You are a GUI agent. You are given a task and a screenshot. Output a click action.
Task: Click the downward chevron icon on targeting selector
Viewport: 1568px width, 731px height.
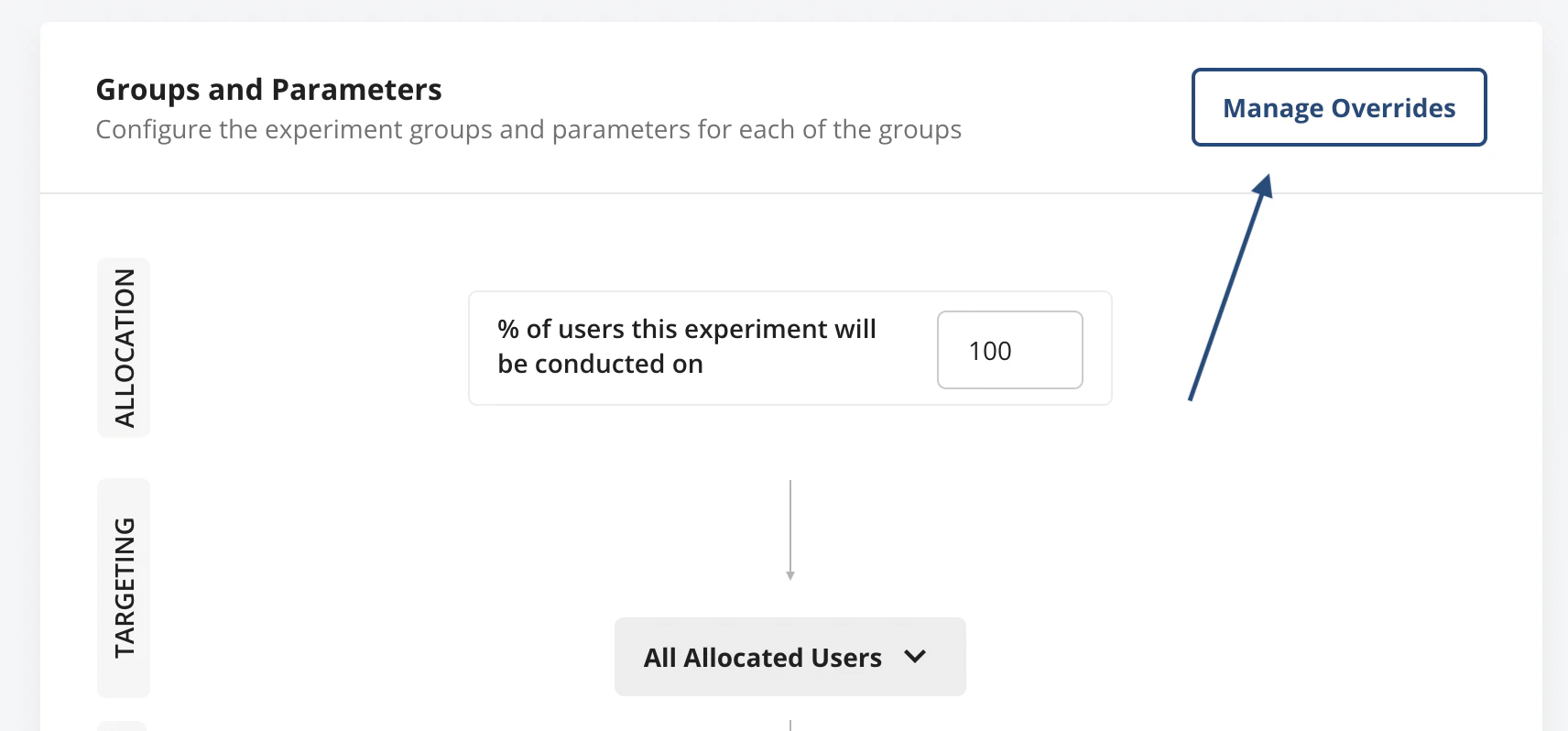coord(914,657)
